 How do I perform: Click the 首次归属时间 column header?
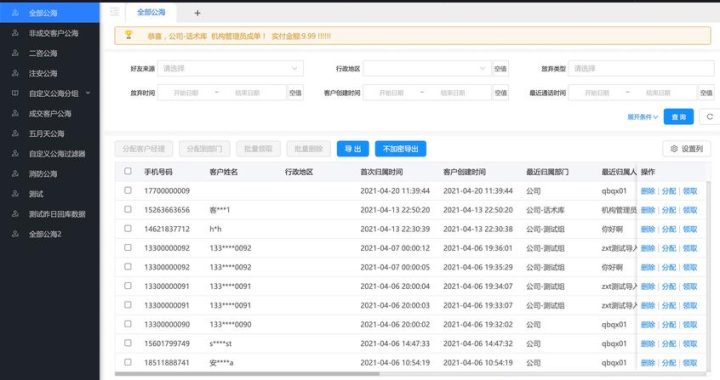click(382, 172)
